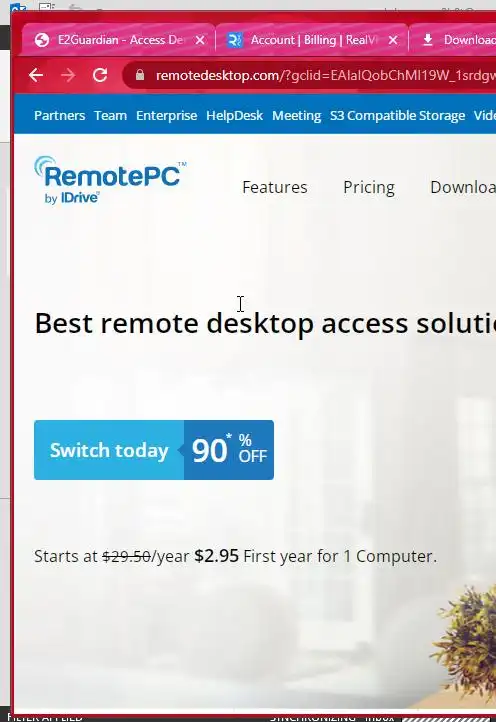The width and height of the screenshot is (496, 722).
Task: Click the RemotePC by IDrive logo
Action: coord(111,180)
